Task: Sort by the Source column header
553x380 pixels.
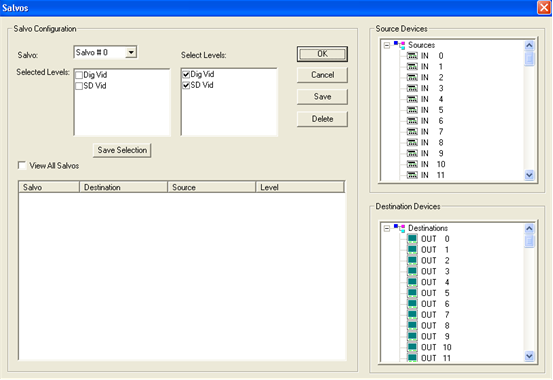Action: pyautogui.click(x=212, y=187)
